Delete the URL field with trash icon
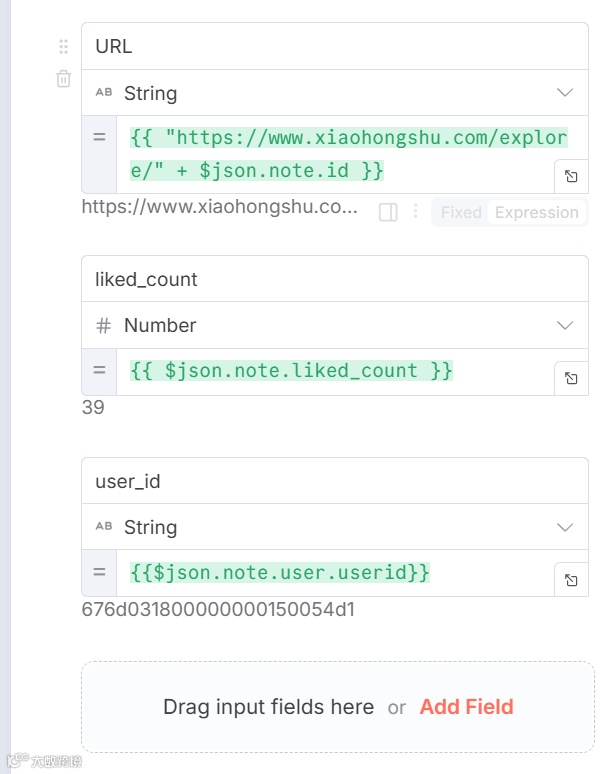 (x=64, y=79)
